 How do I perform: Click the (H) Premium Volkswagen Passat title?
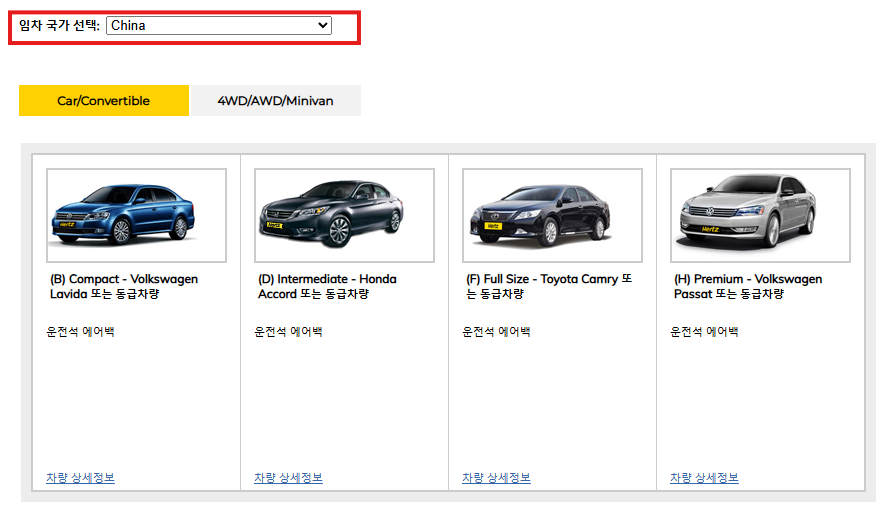pyautogui.click(x=748, y=286)
